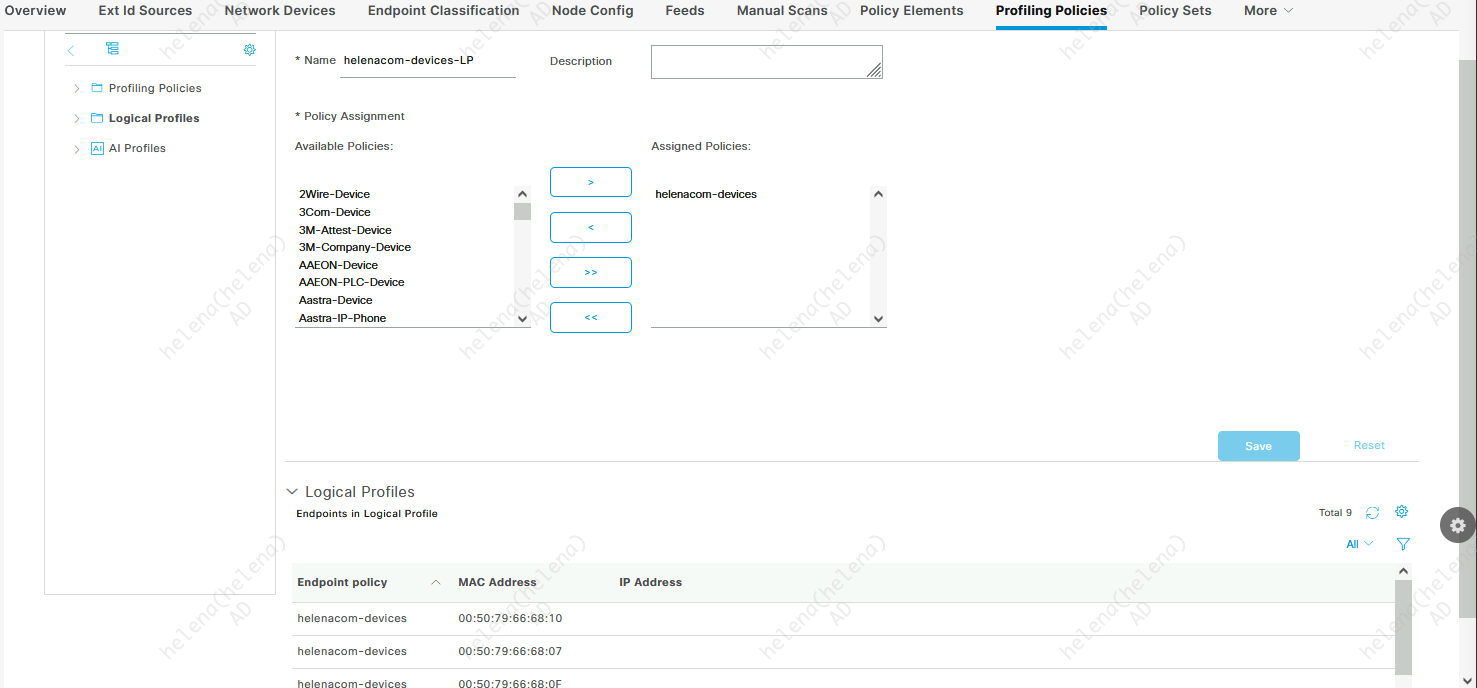This screenshot has width=1477, height=688.
Task: Move all policies to assigned with >>
Action: click(x=590, y=272)
